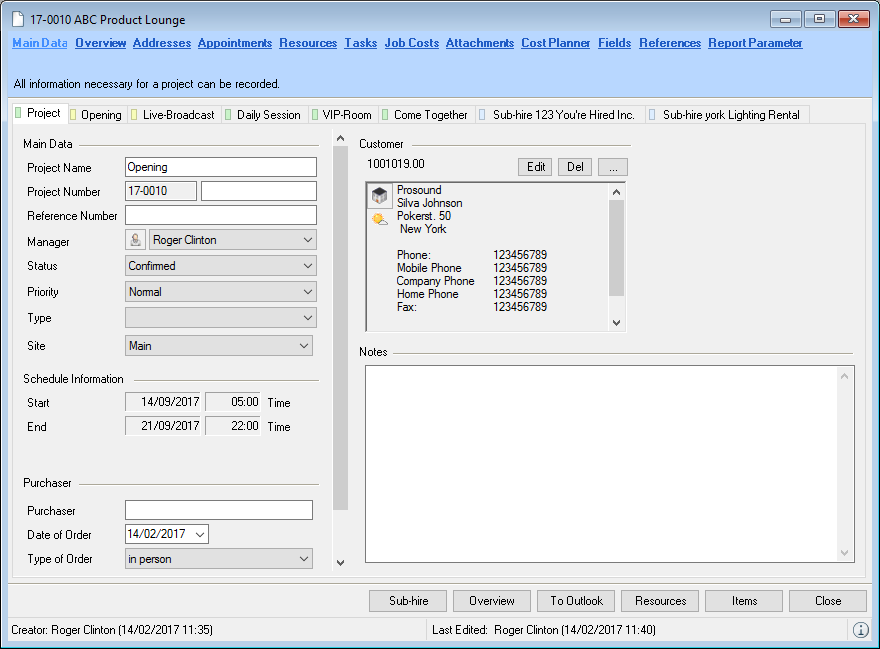Click the manager contact person icon
The image size is (880, 649).
click(x=136, y=240)
